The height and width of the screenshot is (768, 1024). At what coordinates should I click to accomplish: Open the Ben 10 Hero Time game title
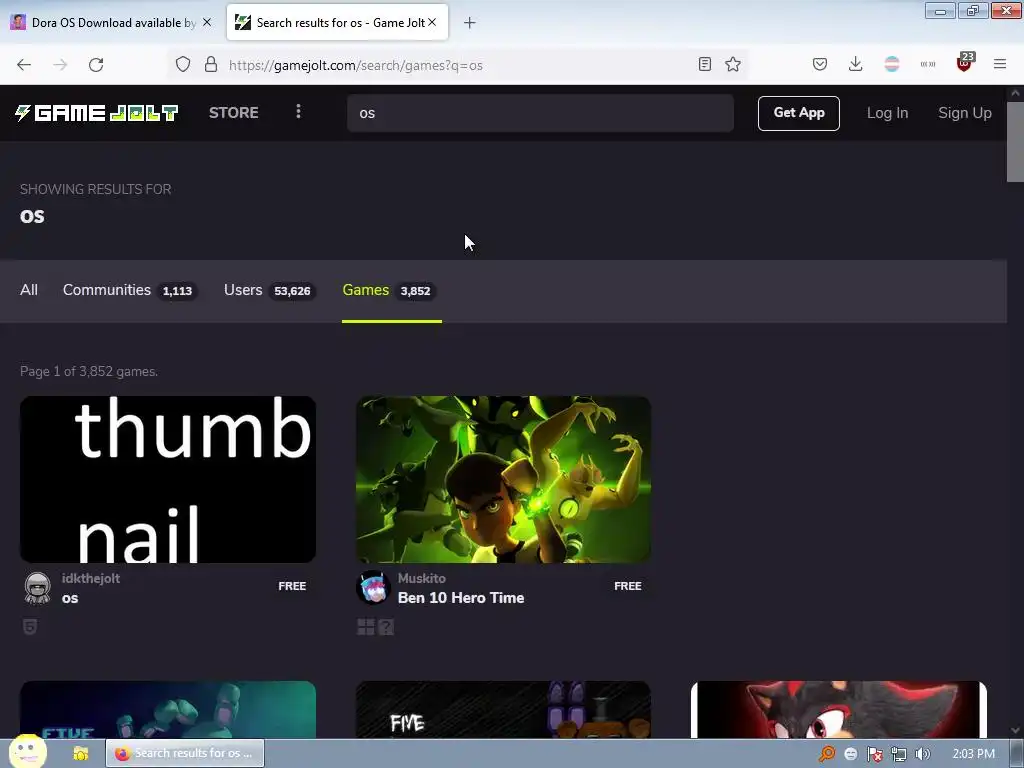[461, 598]
